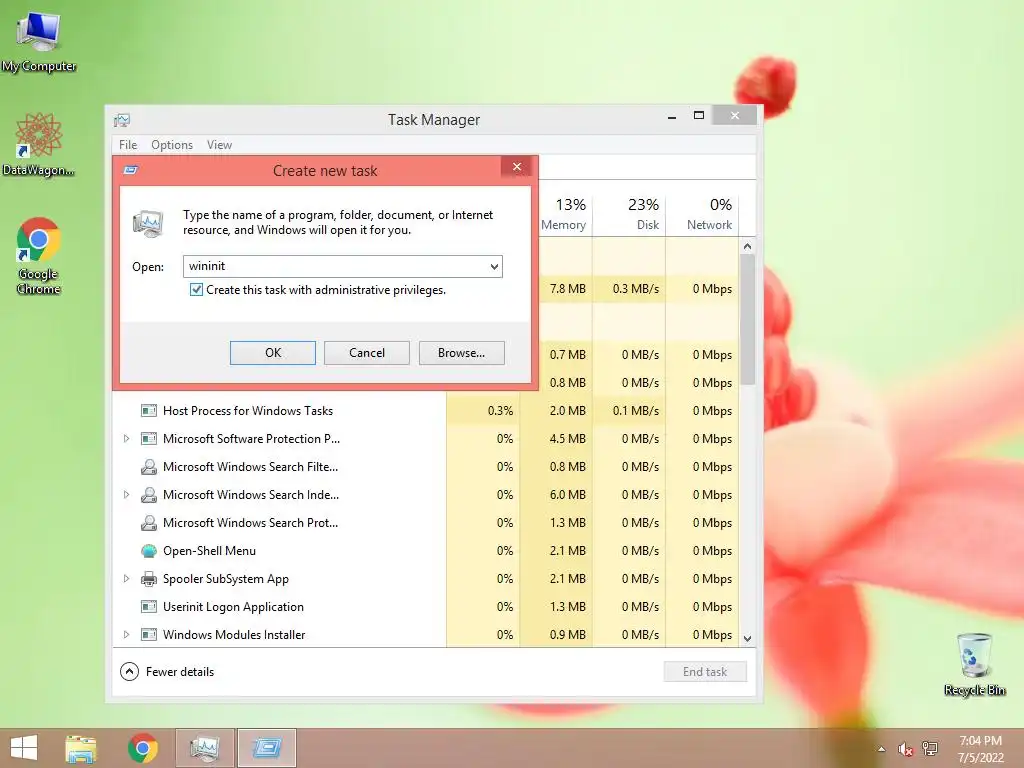Click the 0.3% CPU value
The image size is (1024, 768).
point(500,411)
